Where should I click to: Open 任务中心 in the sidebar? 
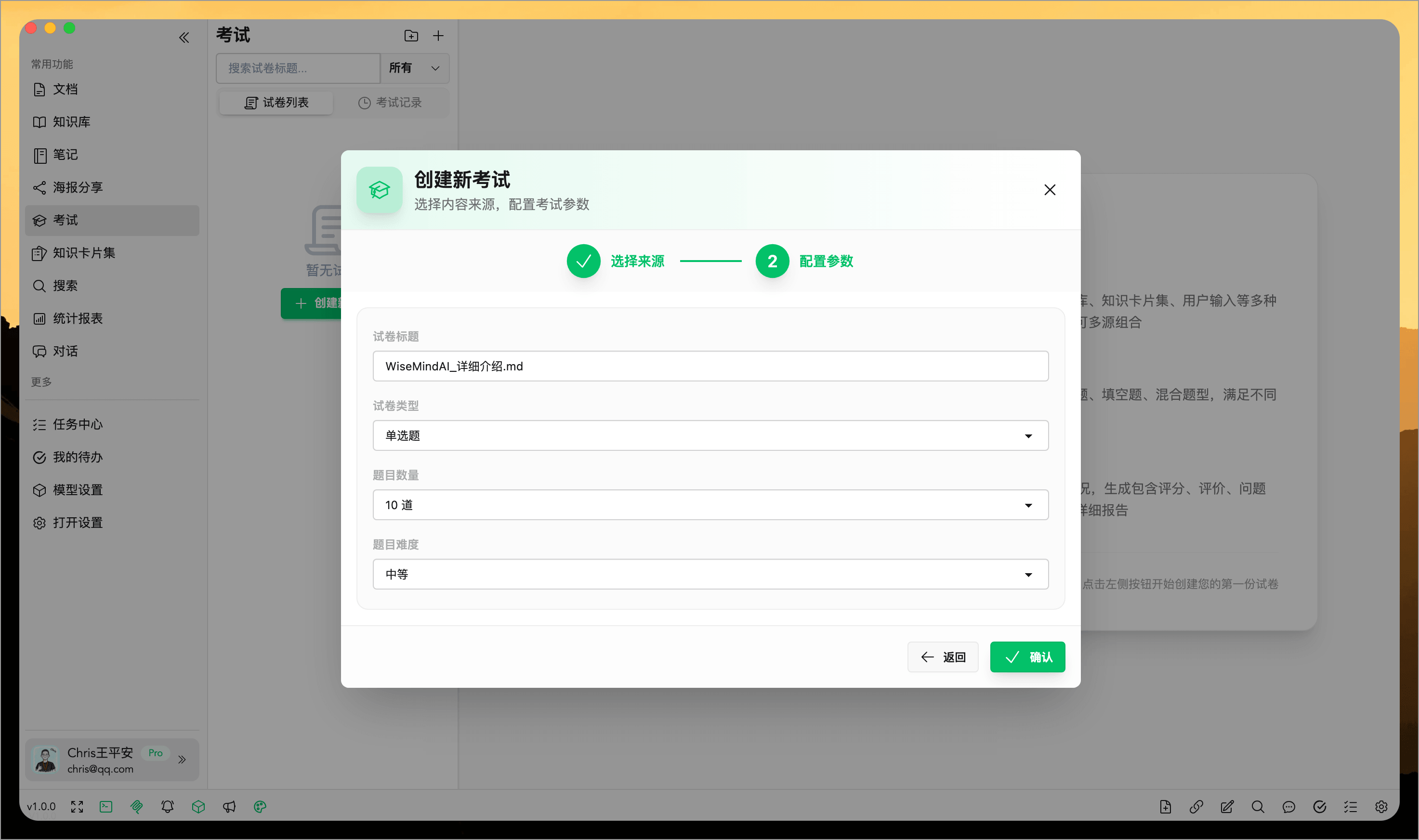coord(78,424)
